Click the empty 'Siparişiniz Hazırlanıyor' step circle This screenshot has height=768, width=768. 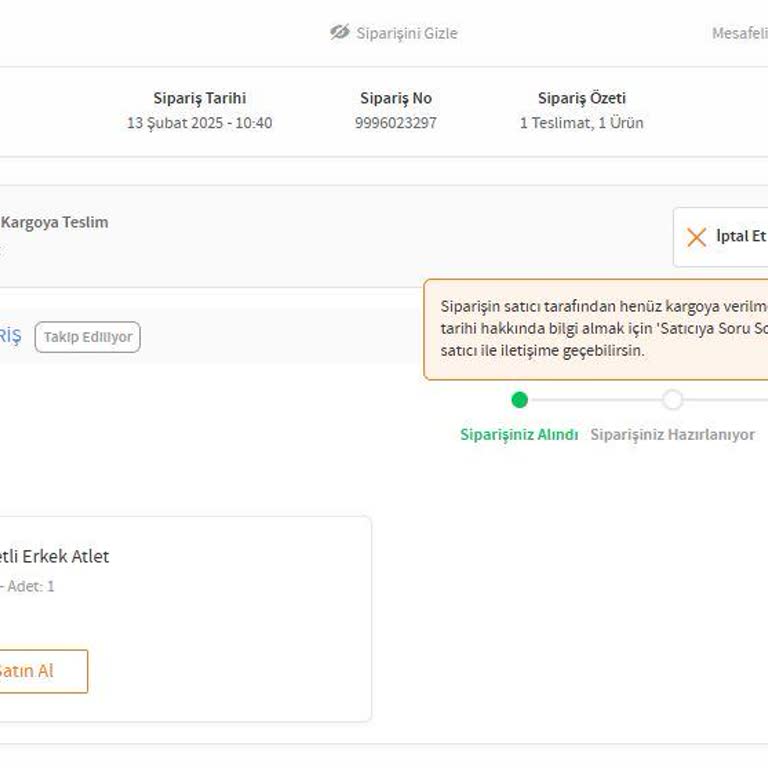[x=673, y=400]
